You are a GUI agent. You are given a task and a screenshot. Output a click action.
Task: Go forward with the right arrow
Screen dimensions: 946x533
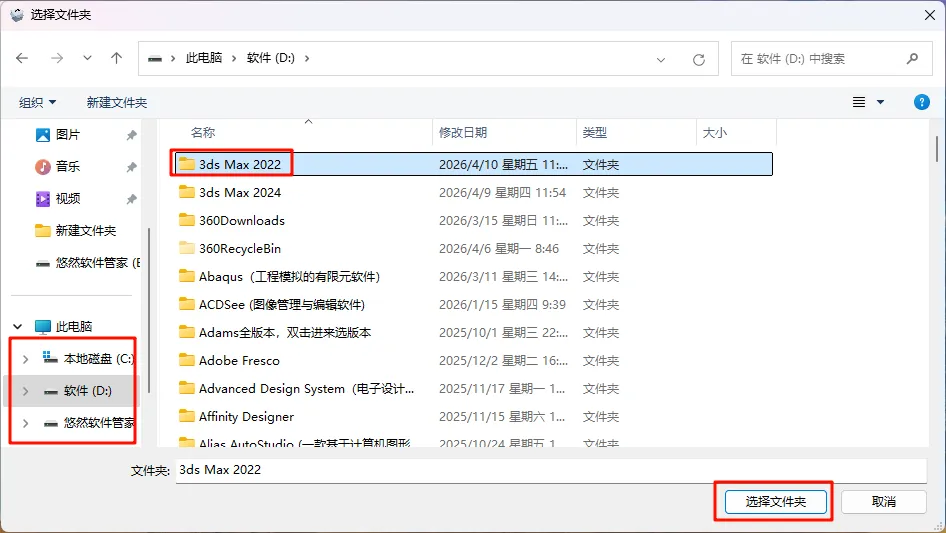pyautogui.click(x=57, y=58)
